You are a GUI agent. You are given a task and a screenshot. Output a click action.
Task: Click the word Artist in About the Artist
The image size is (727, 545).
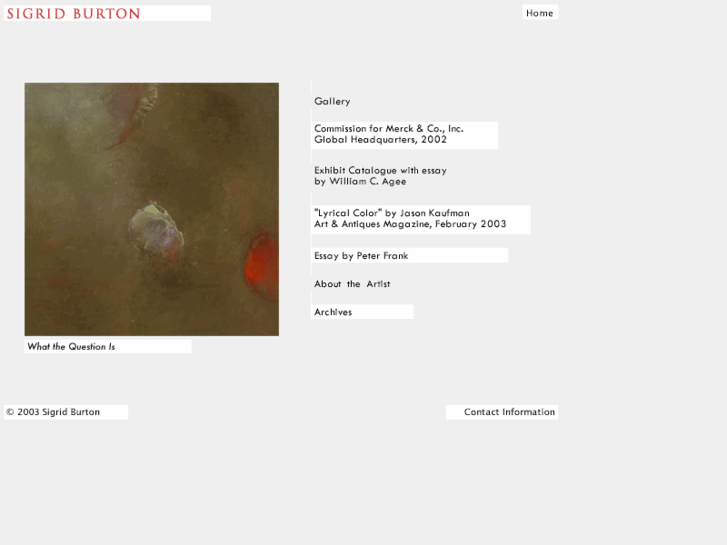tap(378, 284)
